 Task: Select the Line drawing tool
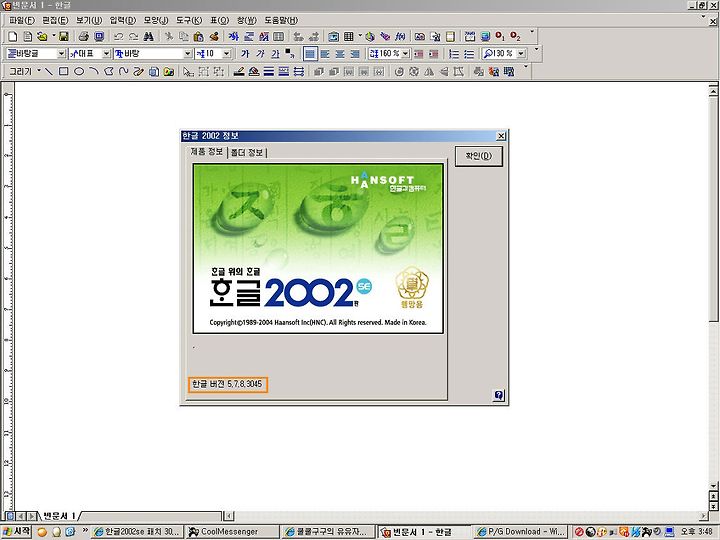(x=49, y=71)
